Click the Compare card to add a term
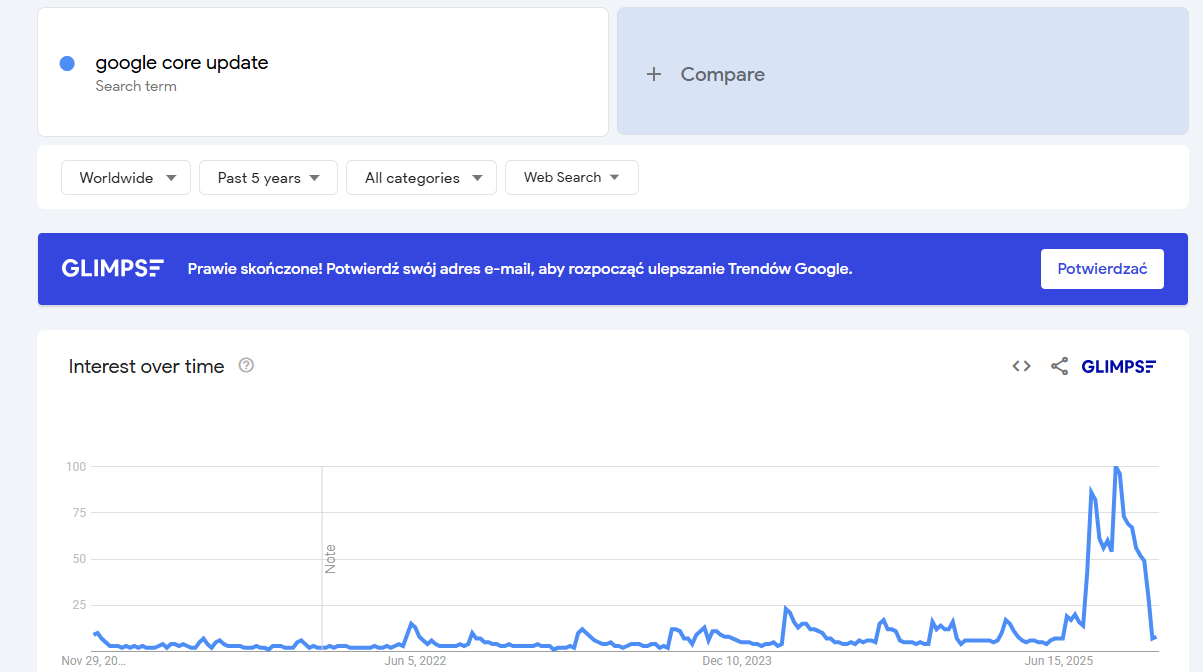Image resolution: width=1203 pixels, height=672 pixels. click(x=902, y=72)
